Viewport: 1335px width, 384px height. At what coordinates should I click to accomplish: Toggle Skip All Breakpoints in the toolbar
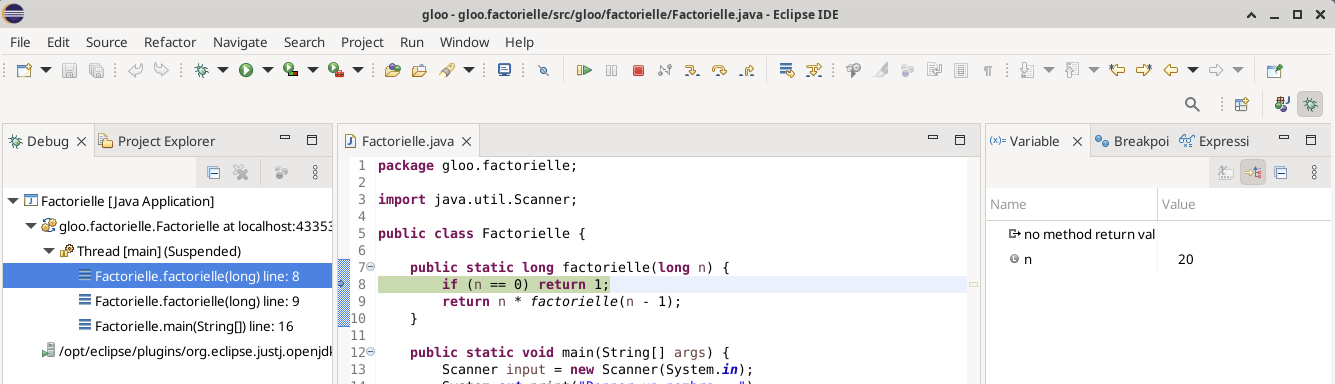pos(543,71)
